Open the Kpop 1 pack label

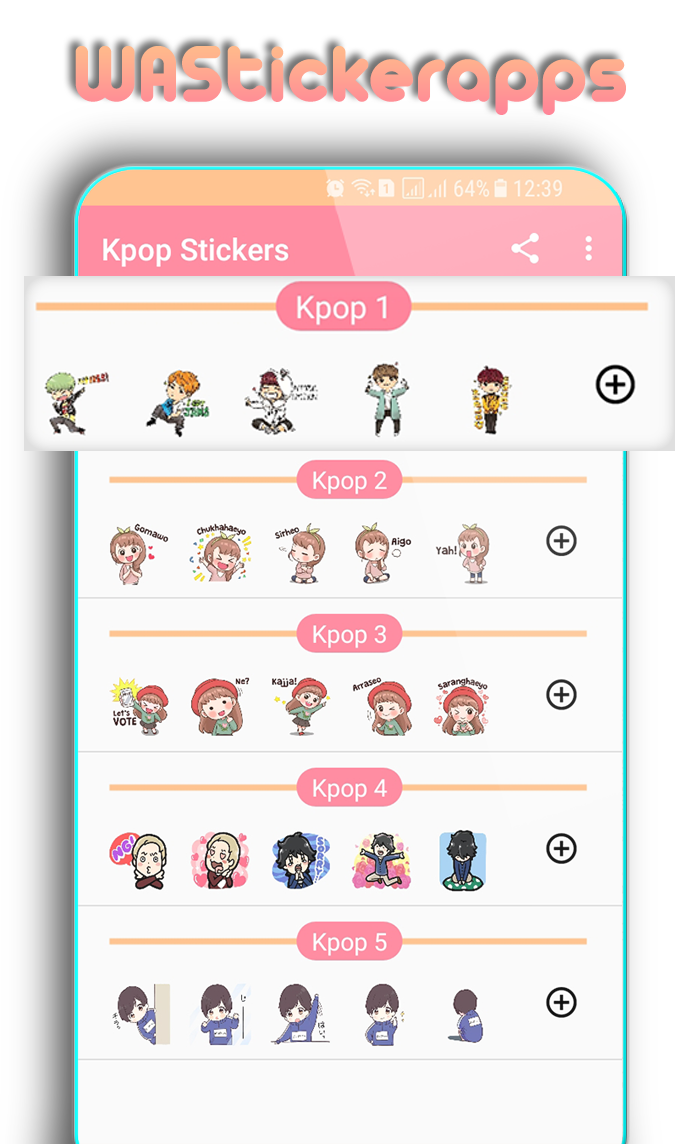[343, 307]
